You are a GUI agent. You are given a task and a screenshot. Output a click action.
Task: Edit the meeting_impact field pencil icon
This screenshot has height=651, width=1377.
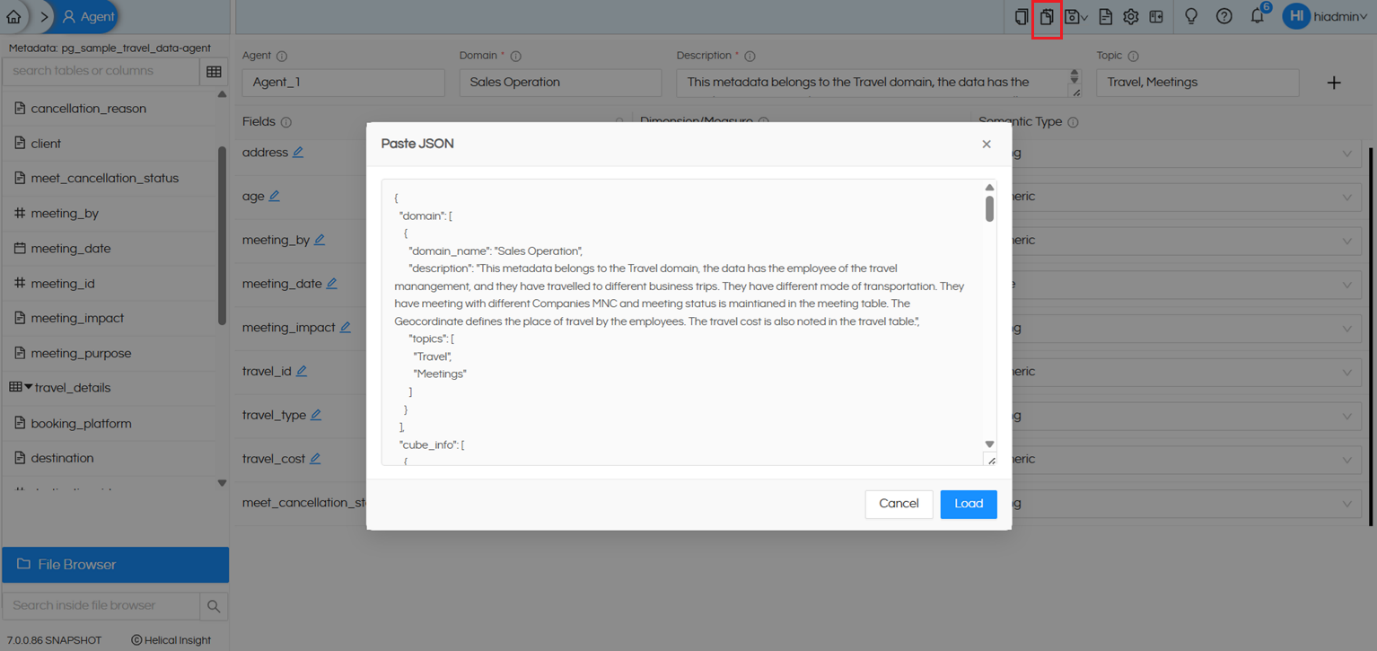[345, 328]
